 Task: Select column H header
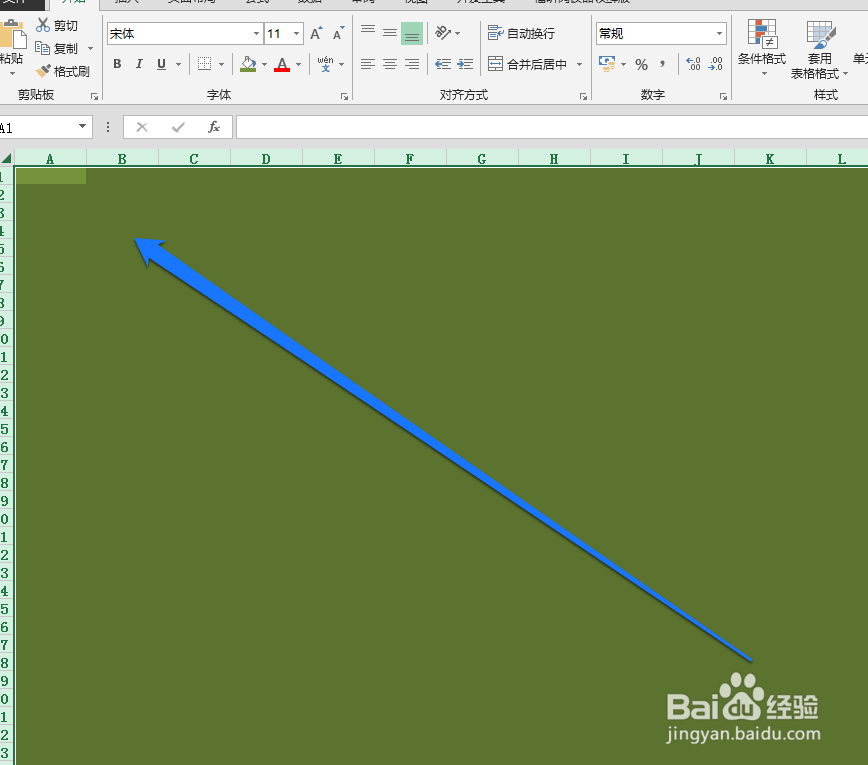click(x=554, y=159)
